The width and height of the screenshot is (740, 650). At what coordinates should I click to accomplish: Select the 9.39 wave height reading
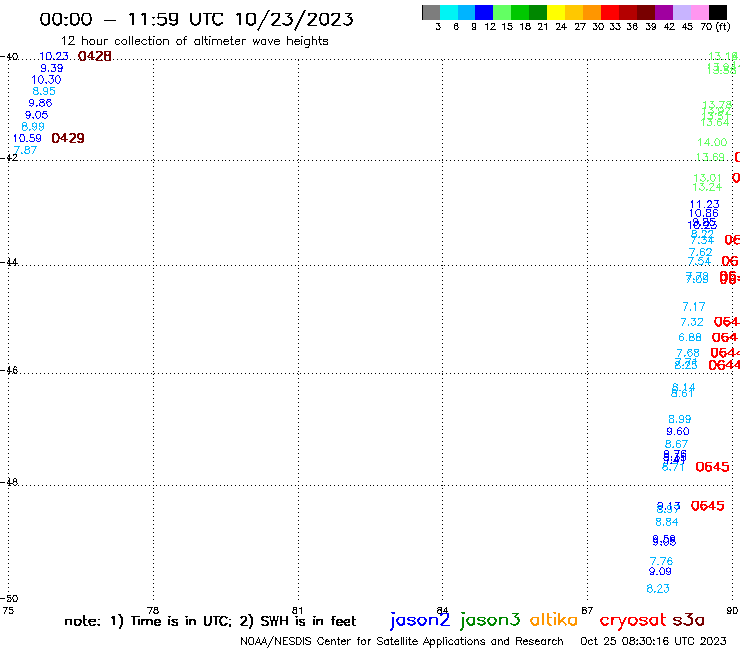coord(51,68)
